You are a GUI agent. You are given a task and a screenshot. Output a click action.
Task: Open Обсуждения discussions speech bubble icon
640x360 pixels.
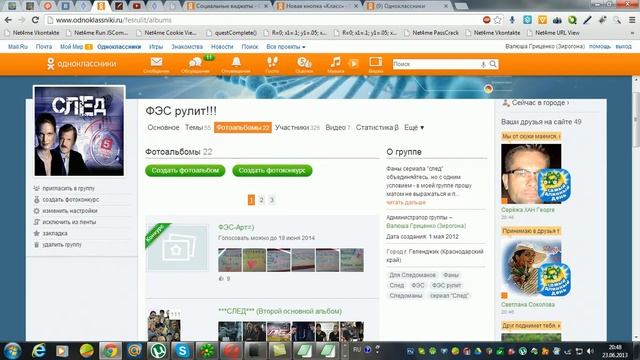click(x=196, y=64)
